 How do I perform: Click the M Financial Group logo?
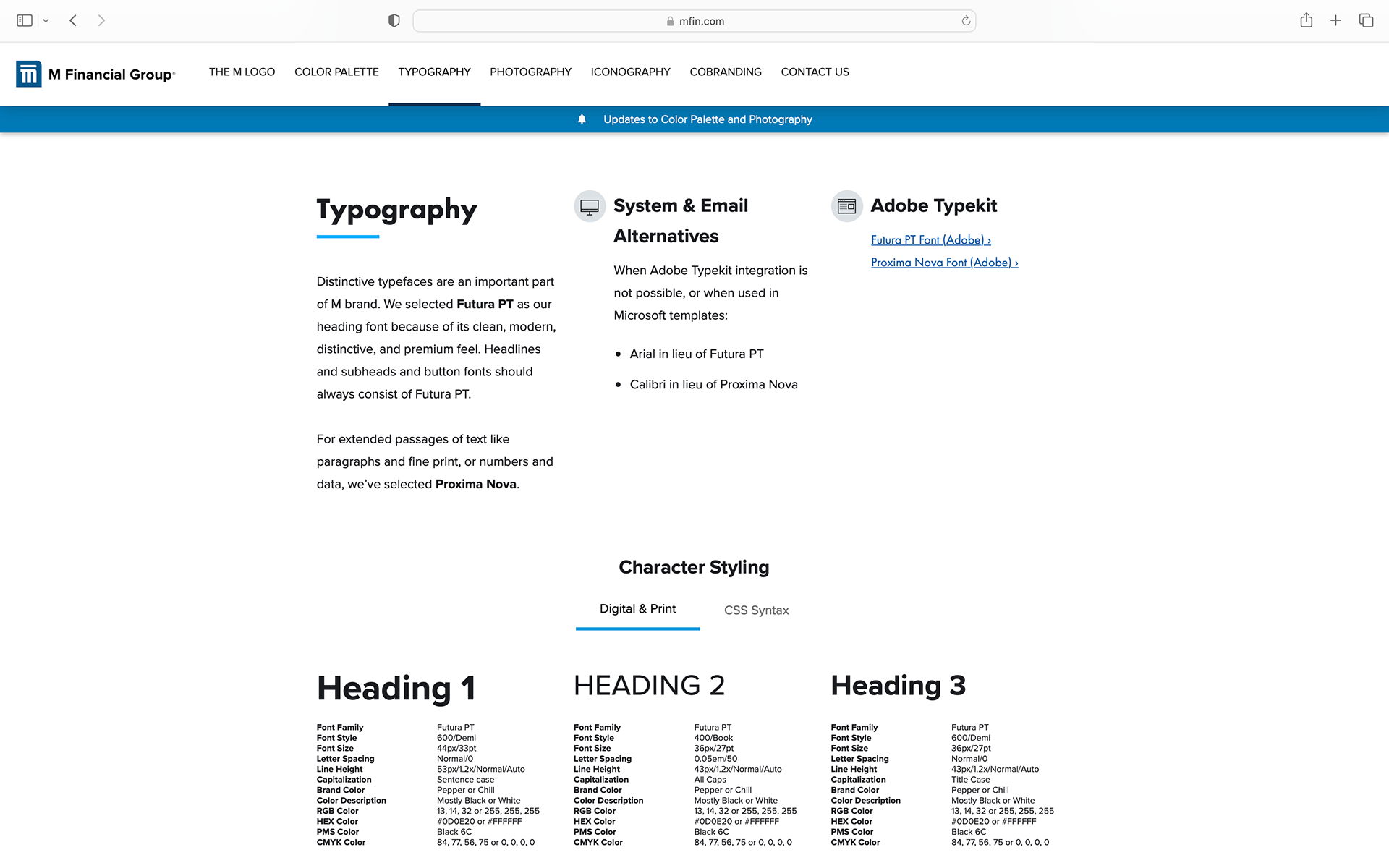(x=95, y=74)
